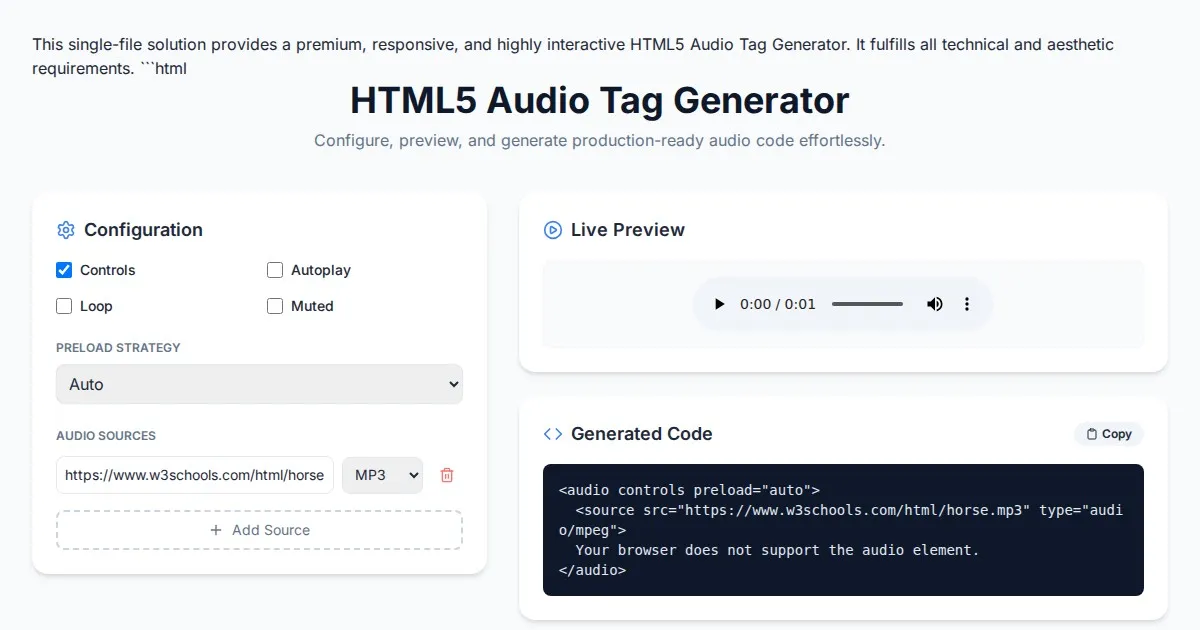The width and height of the screenshot is (1200, 630).
Task: Click the Configuration gear icon
Action: tap(66, 230)
